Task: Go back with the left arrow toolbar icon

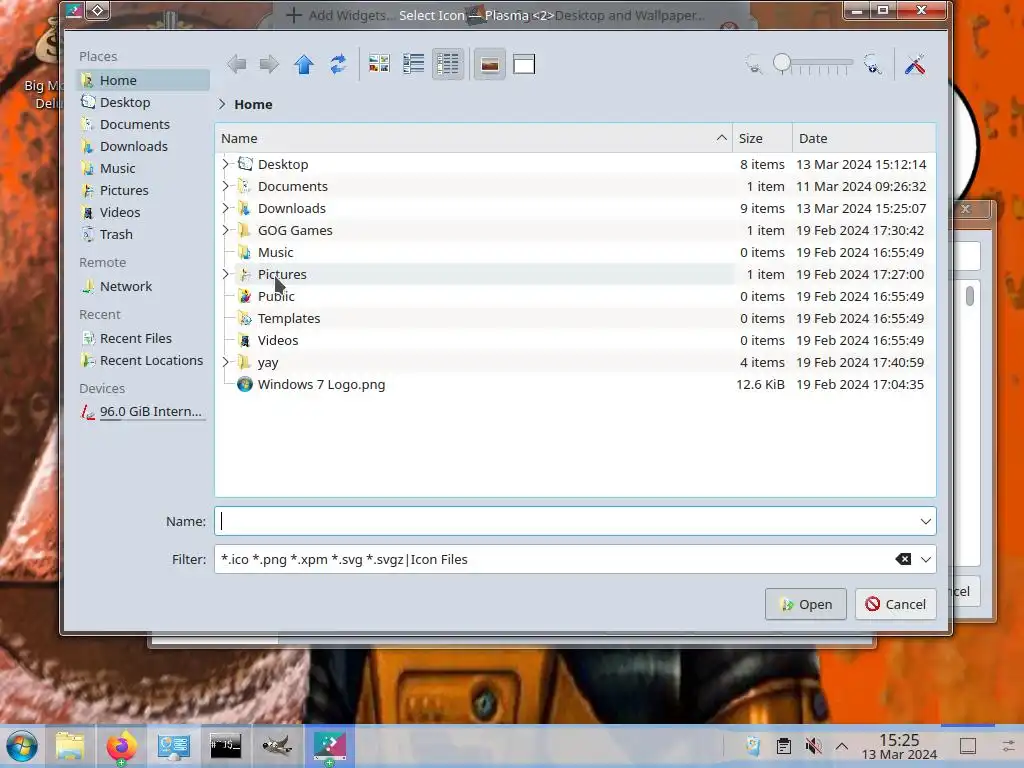Action: point(236,64)
